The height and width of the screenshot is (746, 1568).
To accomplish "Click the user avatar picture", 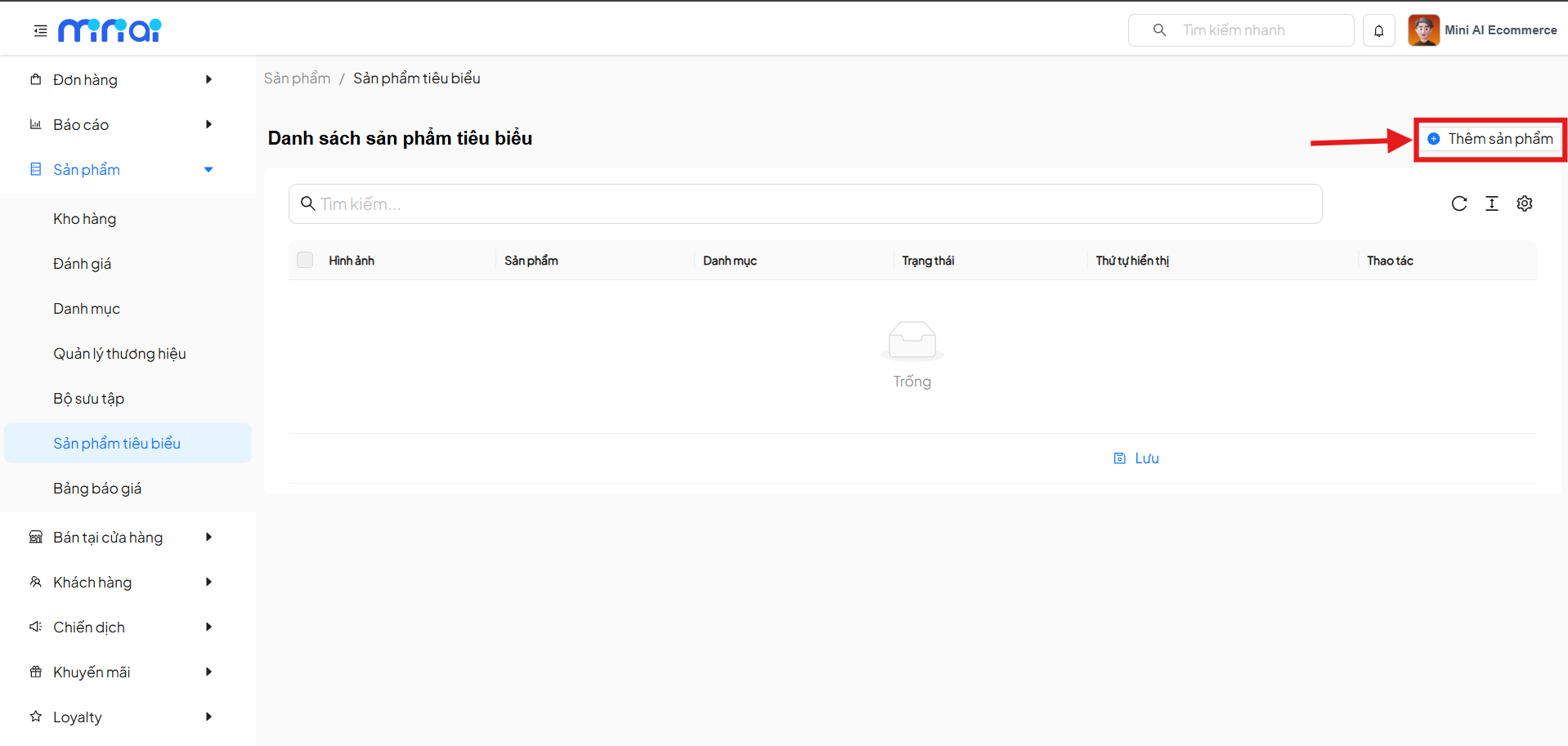I will (1422, 30).
